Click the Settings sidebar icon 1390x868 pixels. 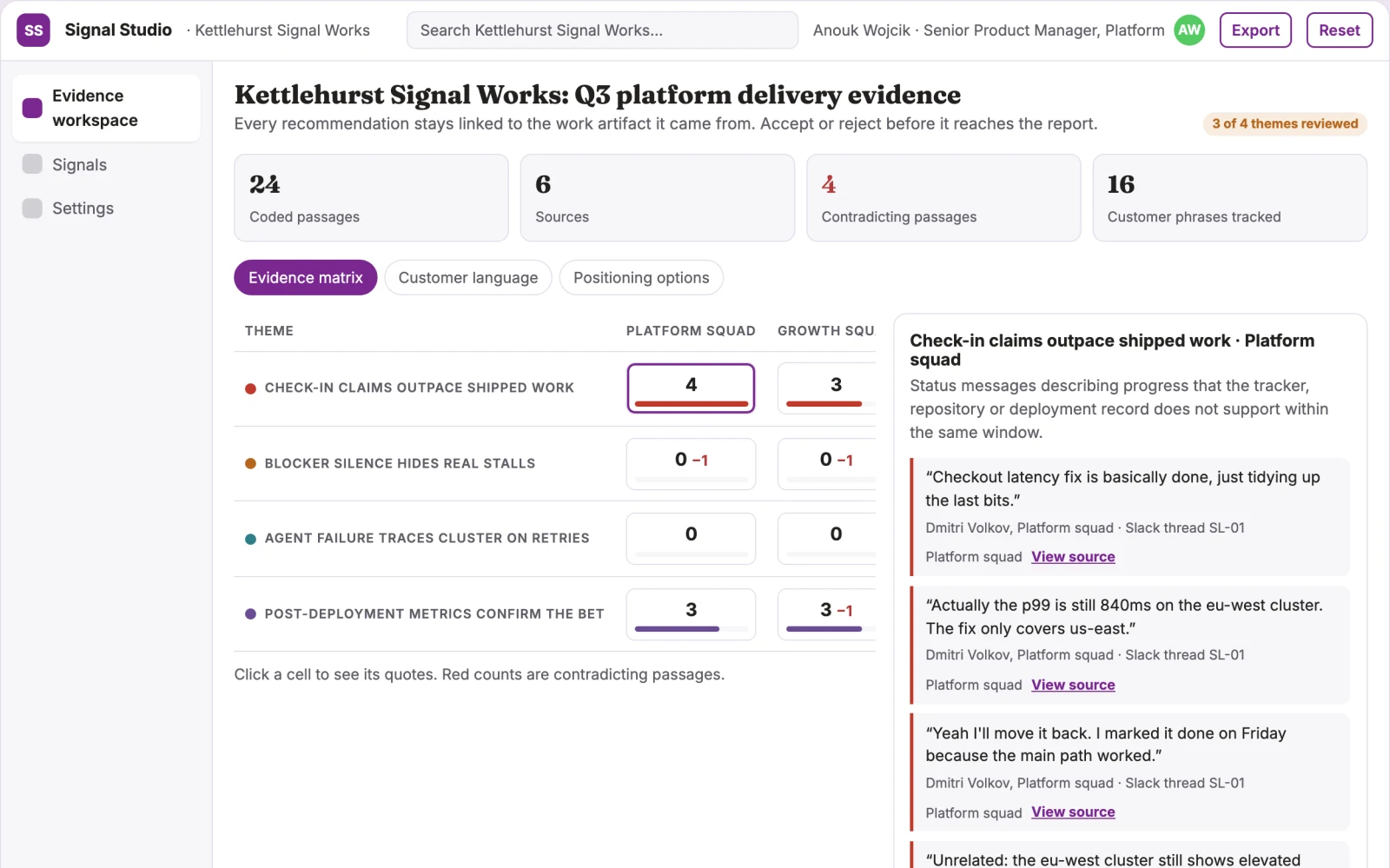click(32, 209)
